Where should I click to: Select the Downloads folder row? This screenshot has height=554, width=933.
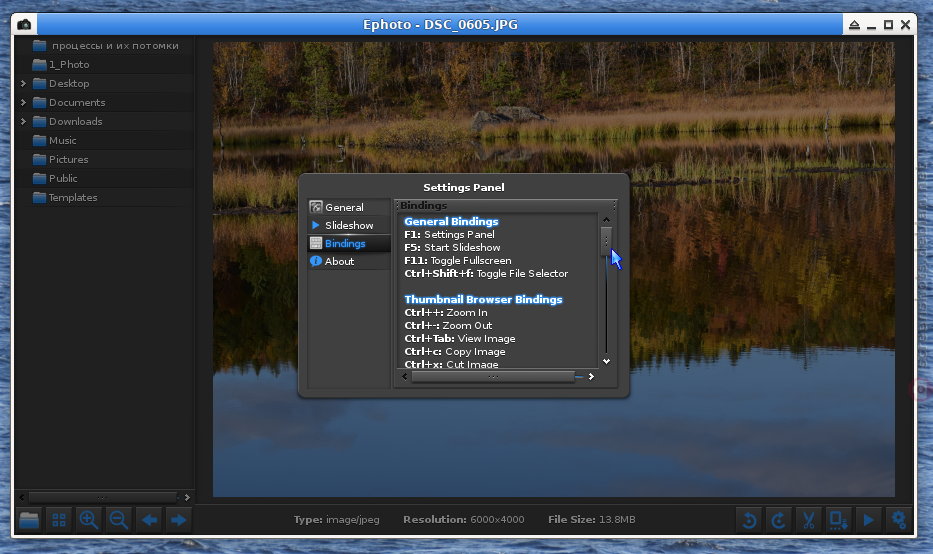point(104,121)
